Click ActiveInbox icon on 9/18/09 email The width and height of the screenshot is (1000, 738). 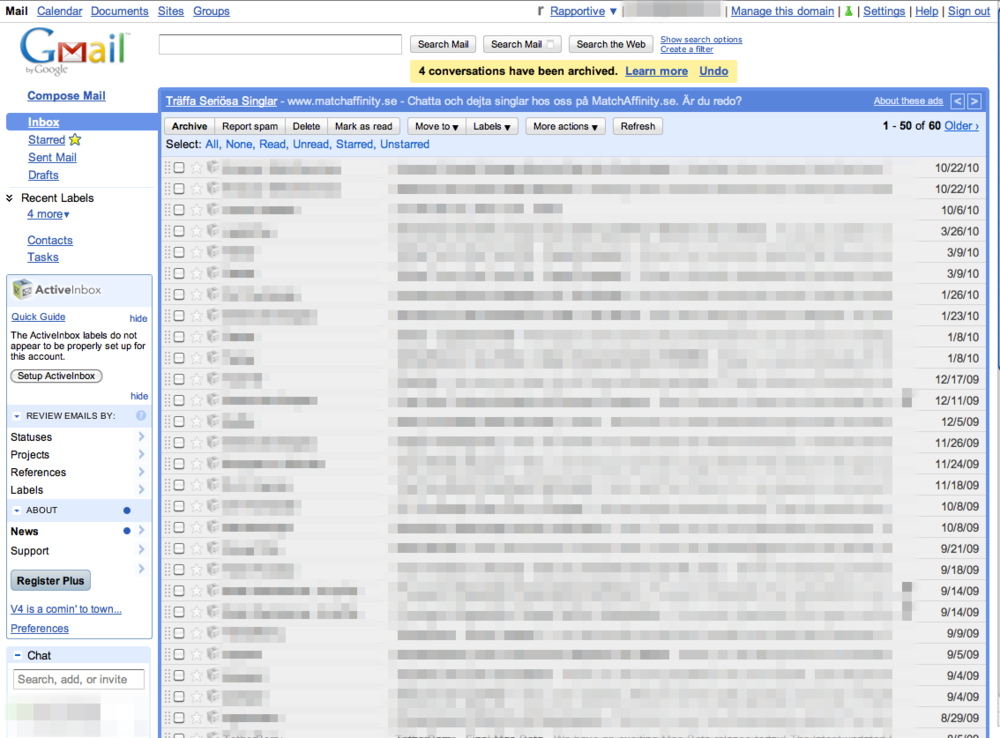coord(213,568)
